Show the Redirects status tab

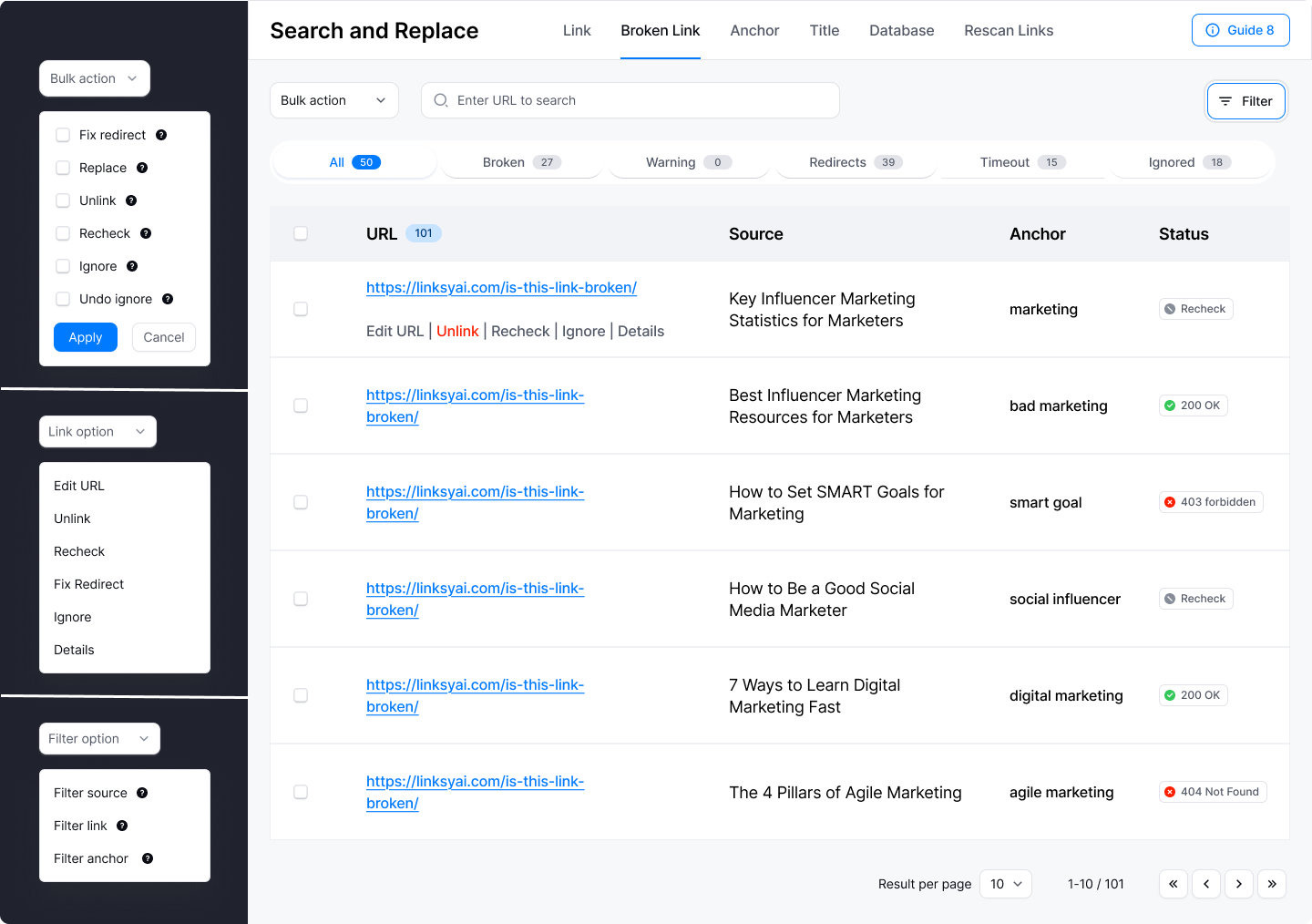[x=855, y=162]
